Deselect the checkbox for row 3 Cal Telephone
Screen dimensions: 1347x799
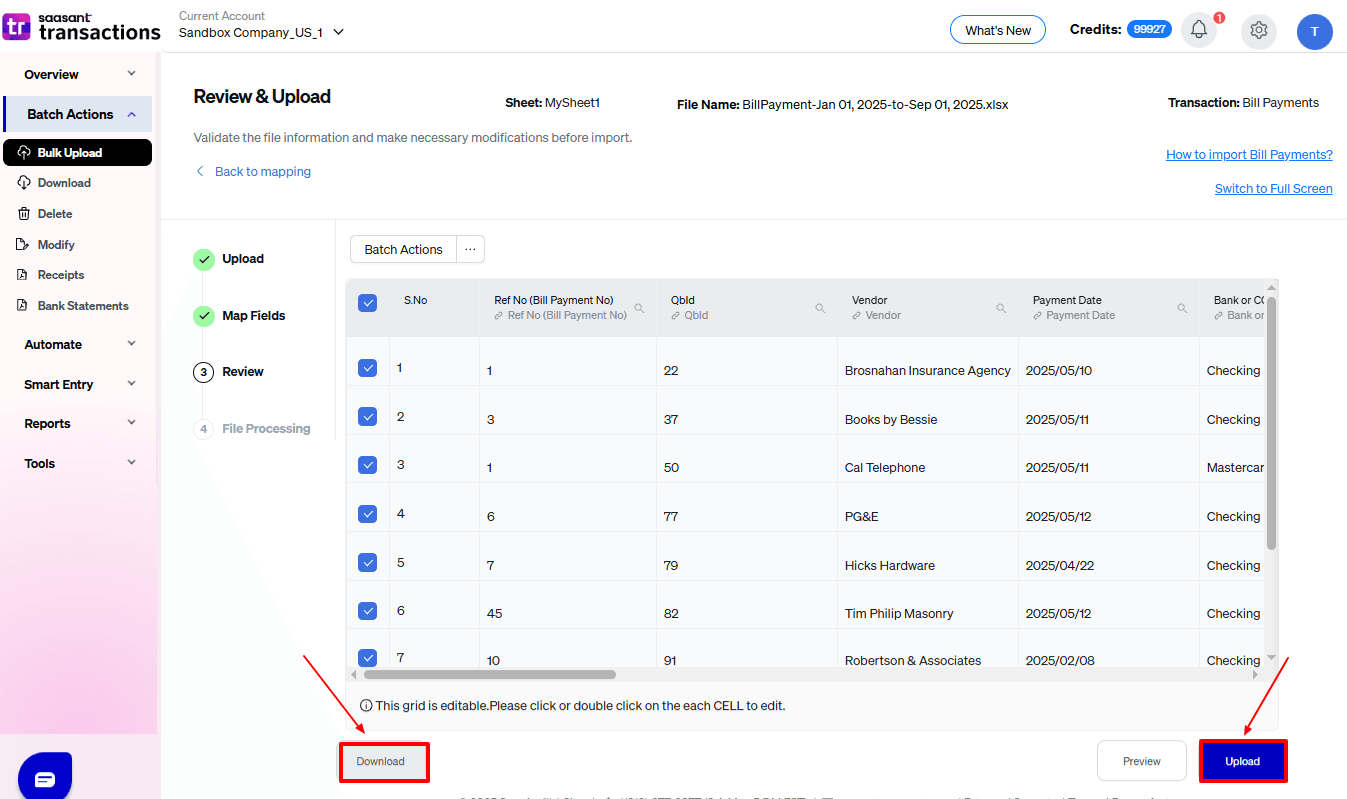click(x=367, y=465)
